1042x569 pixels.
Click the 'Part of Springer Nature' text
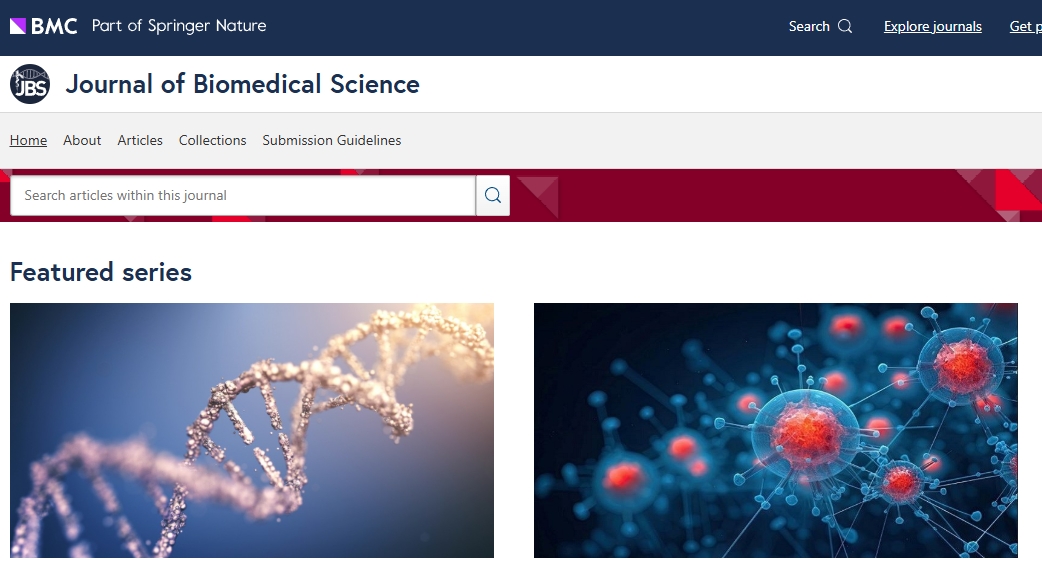click(x=179, y=26)
